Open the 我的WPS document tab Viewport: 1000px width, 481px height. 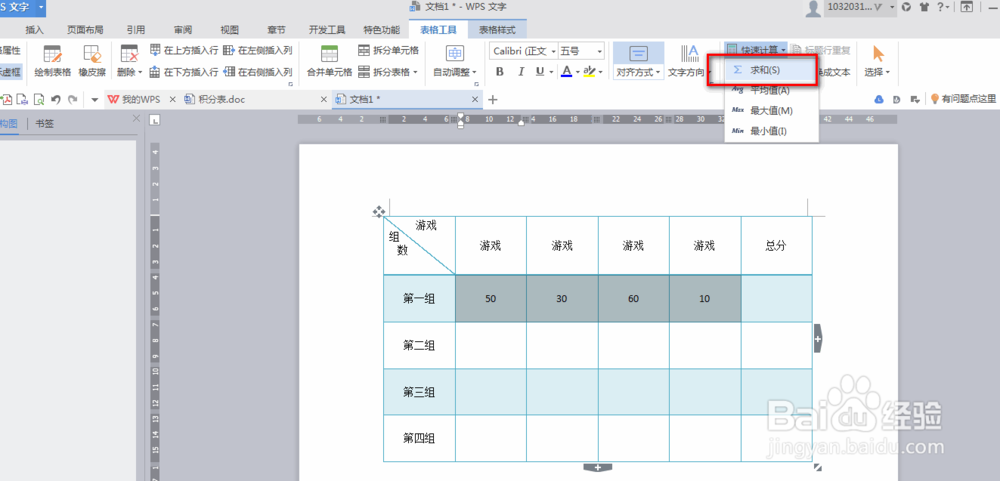134,100
